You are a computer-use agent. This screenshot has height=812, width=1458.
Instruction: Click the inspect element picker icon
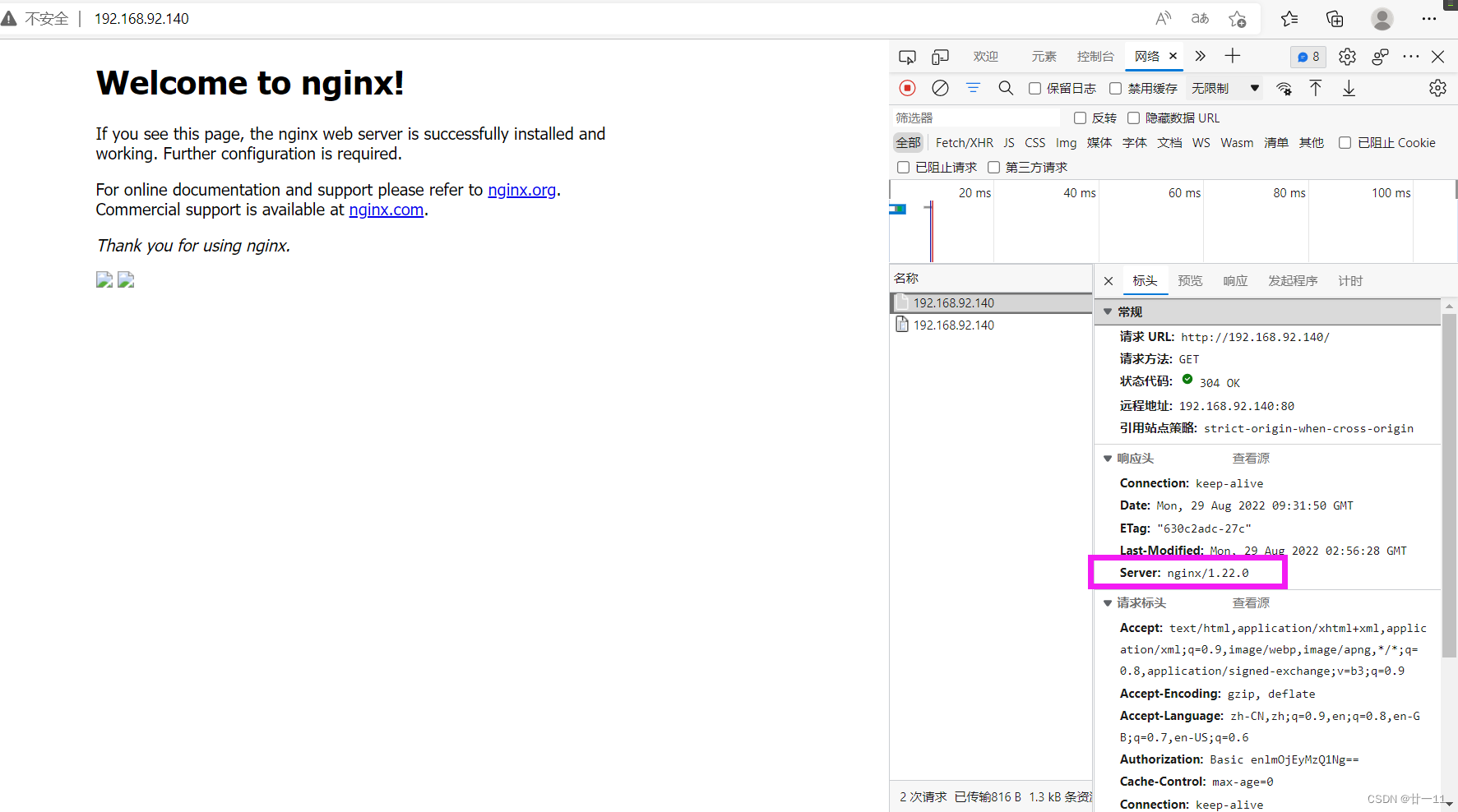(x=907, y=57)
